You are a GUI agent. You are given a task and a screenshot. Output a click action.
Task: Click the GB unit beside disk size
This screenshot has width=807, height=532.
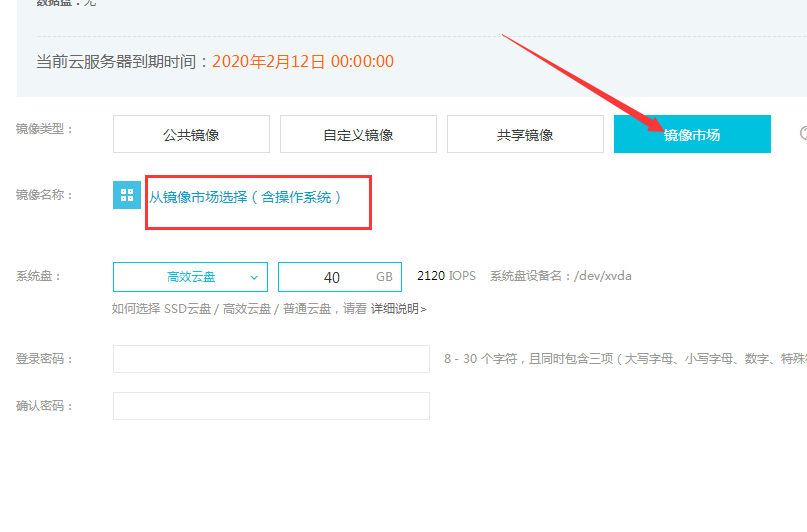tap(384, 277)
